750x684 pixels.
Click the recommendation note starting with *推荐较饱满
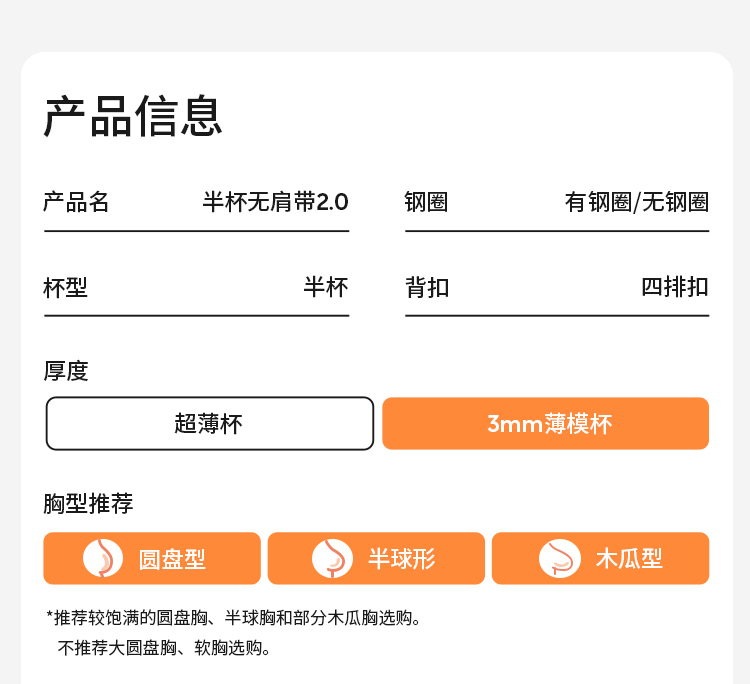point(234,618)
